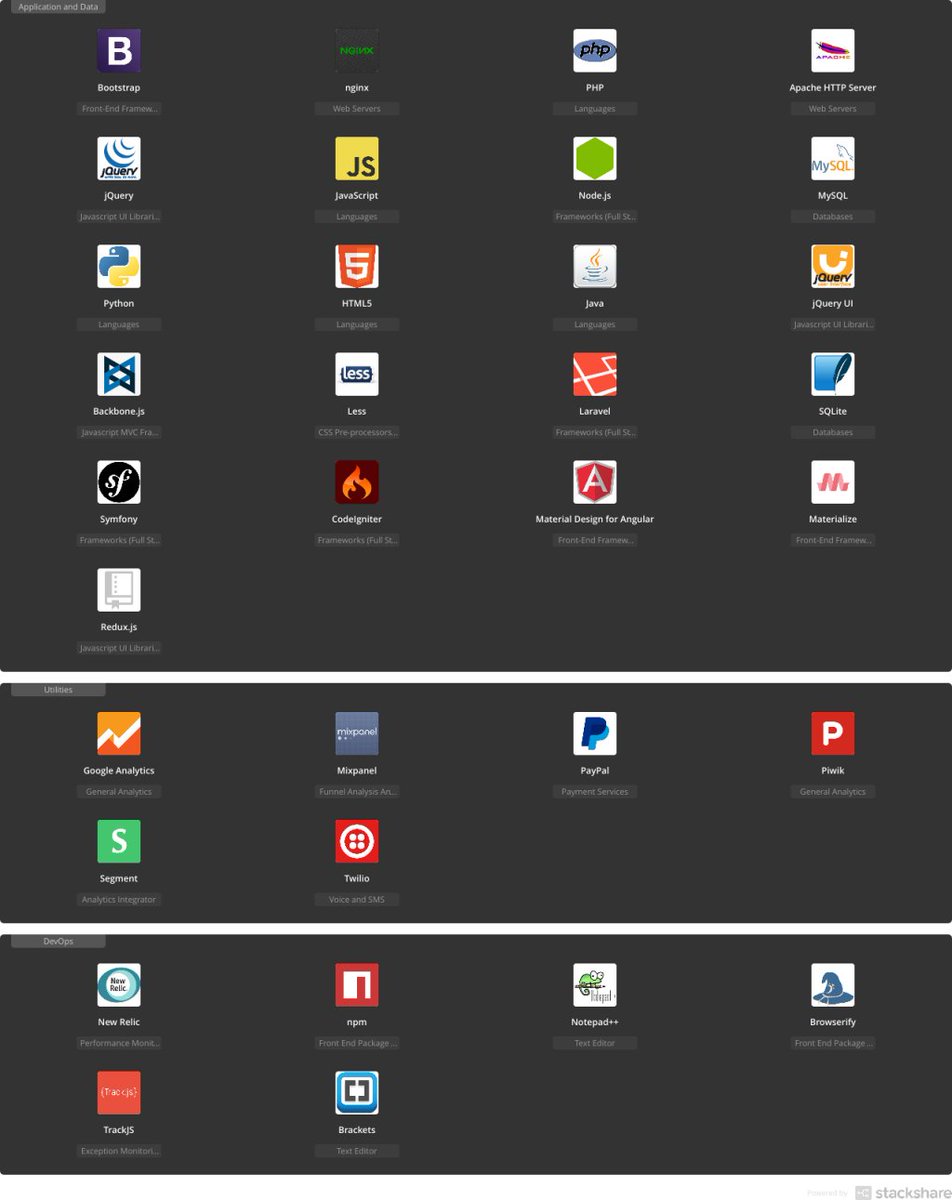Click the PHP elephant icon

click(x=595, y=50)
